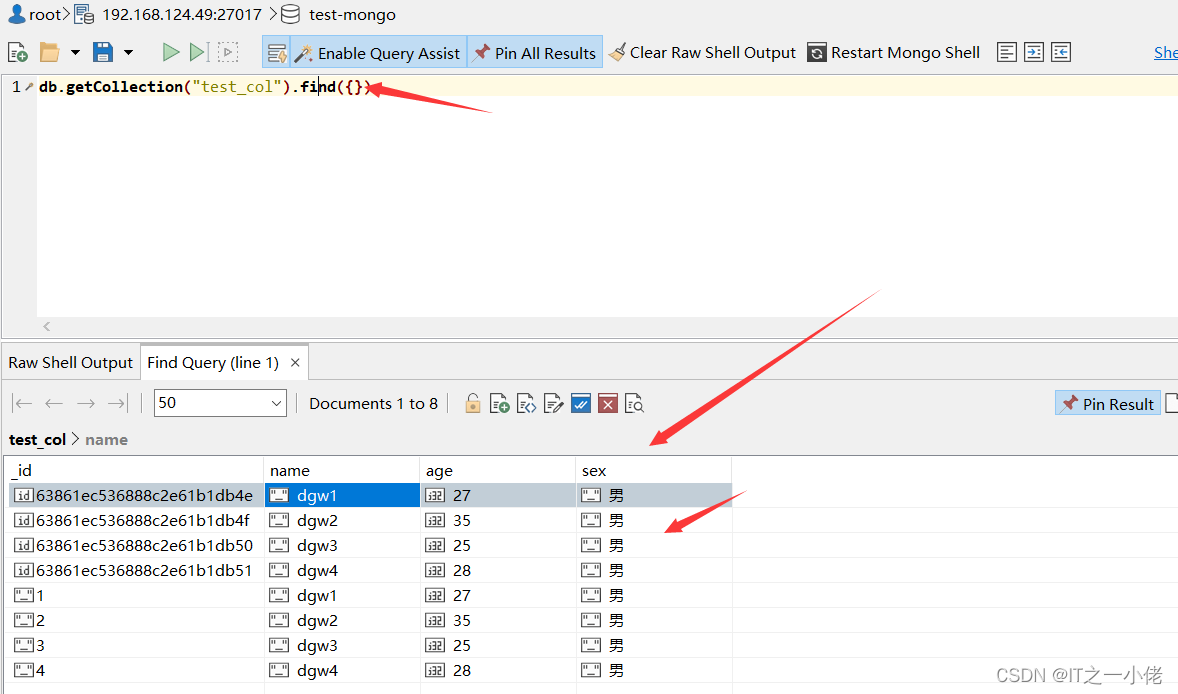The height and width of the screenshot is (694, 1178).
Task: Click the red X delete document icon
Action: [x=608, y=403]
